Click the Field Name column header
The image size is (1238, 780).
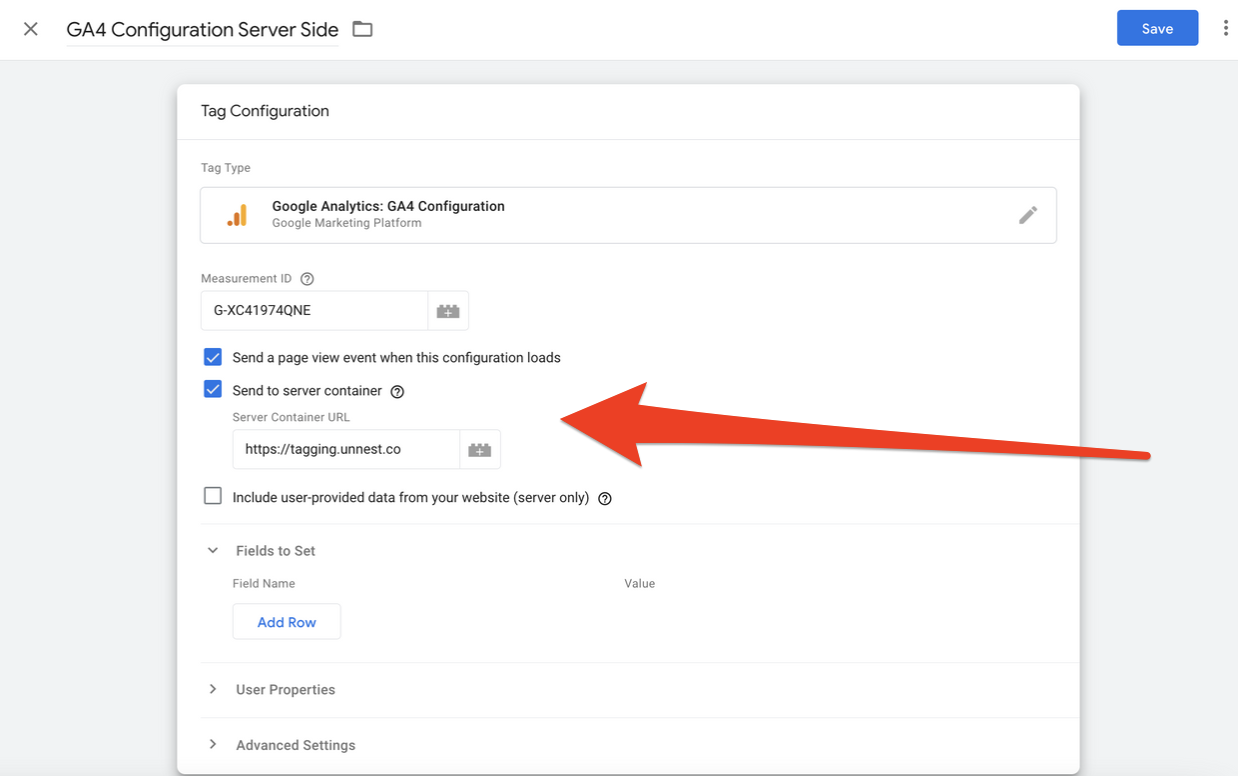pos(264,584)
